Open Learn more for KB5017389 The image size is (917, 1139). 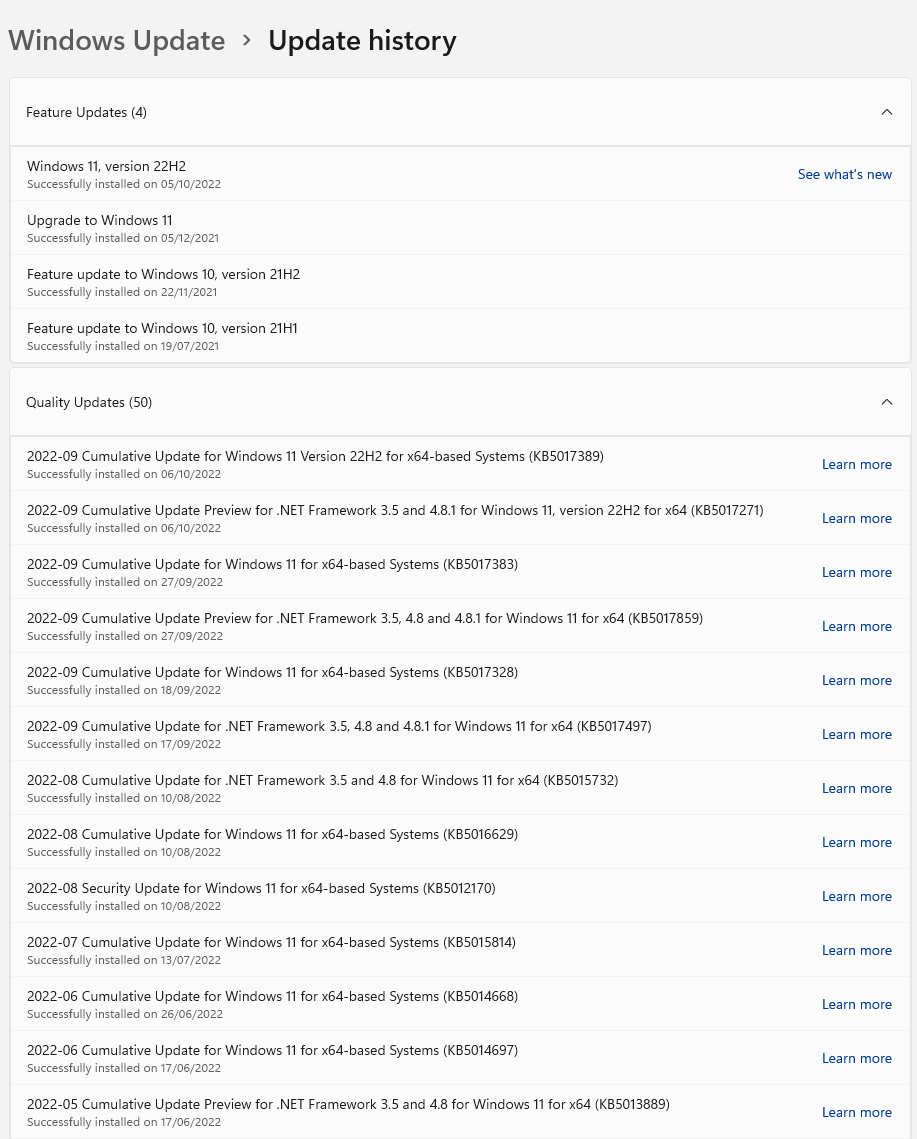point(856,463)
